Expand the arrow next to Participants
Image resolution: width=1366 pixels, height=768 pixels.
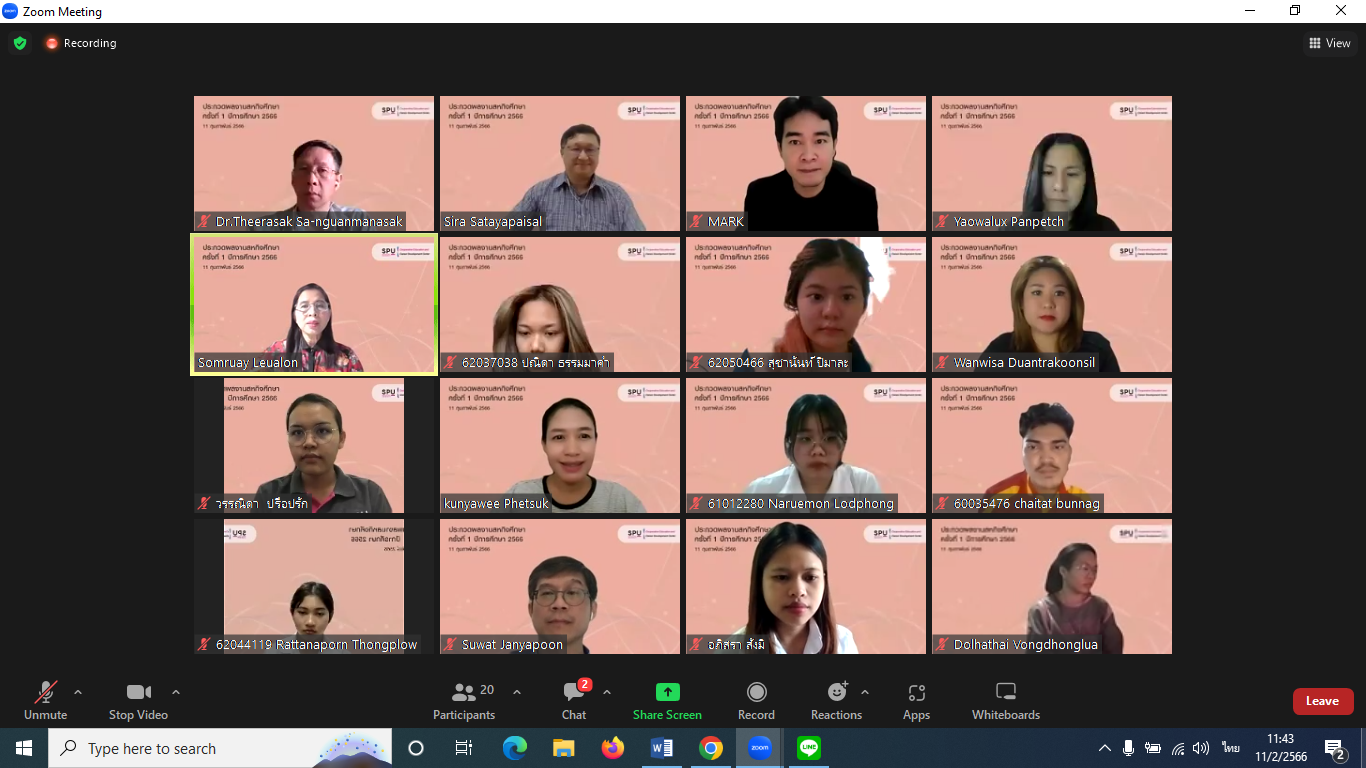pyautogui.click(x=517, y=692)
